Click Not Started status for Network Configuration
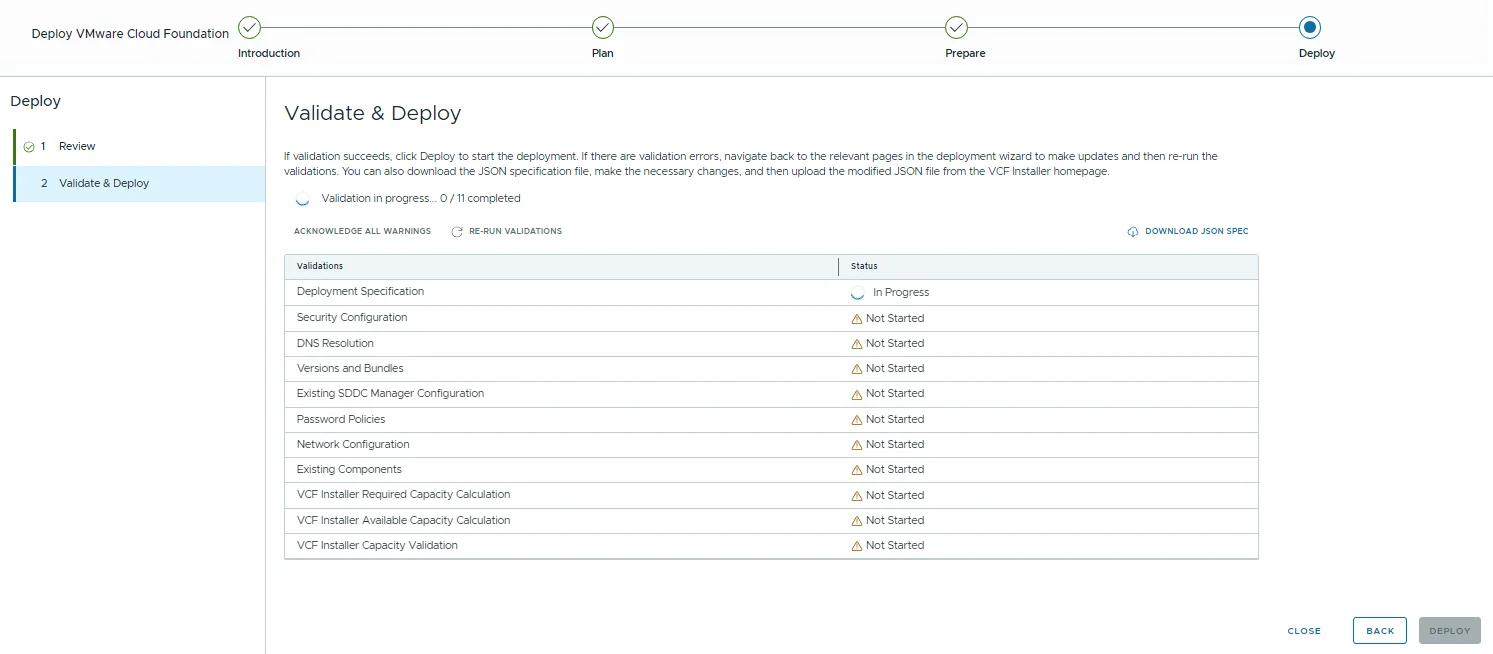The width and height of the screenshot is (1493, 654). coord(895,445)
